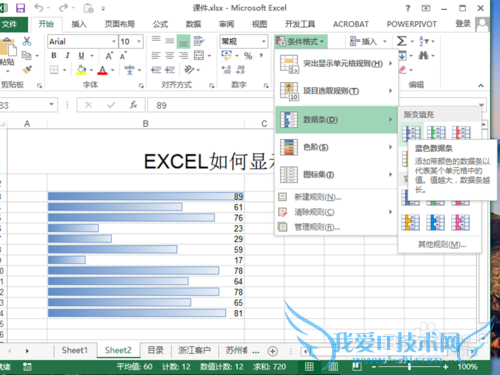Click the Format Painter brush icon

click(27, 70)
